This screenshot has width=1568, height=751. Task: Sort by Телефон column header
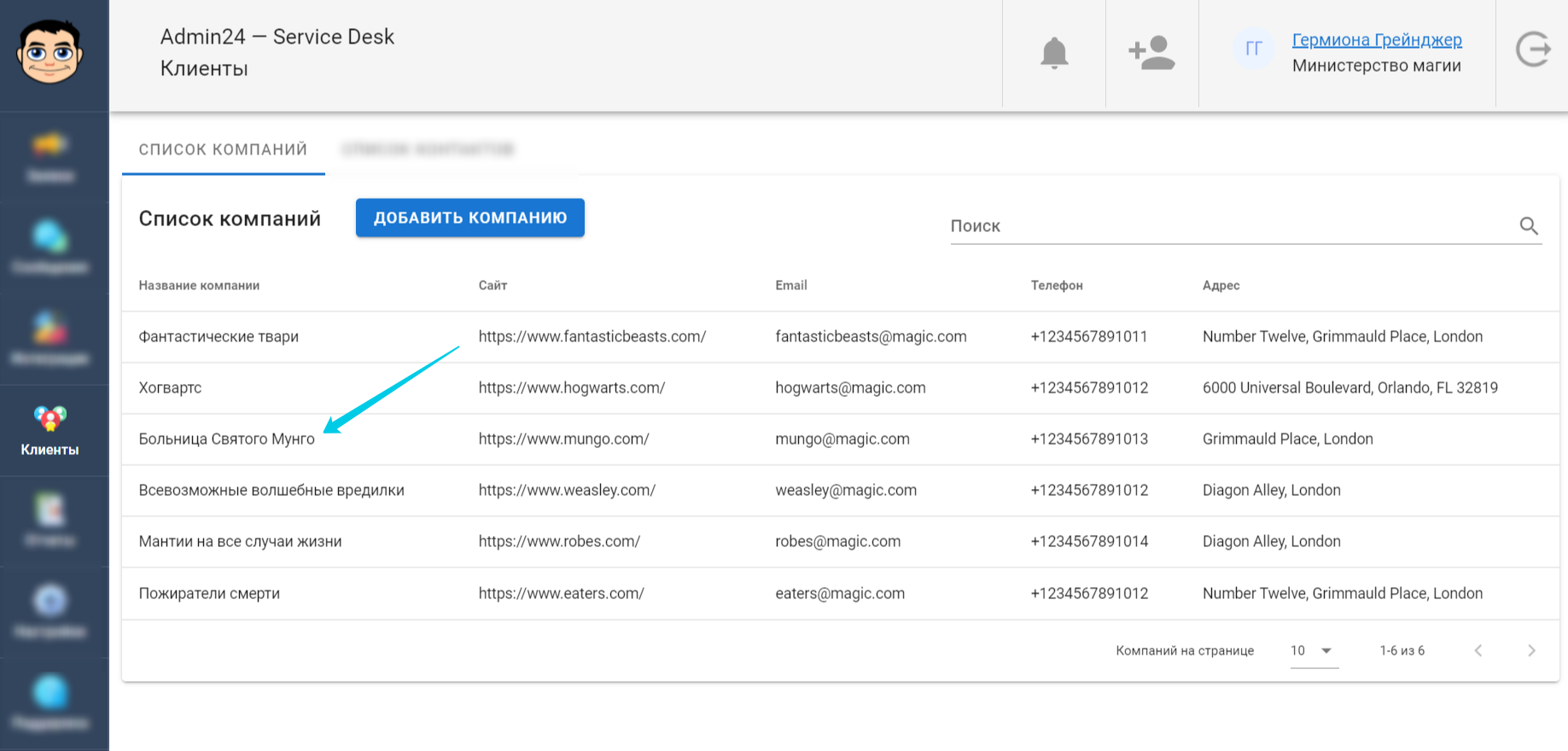1057,286
